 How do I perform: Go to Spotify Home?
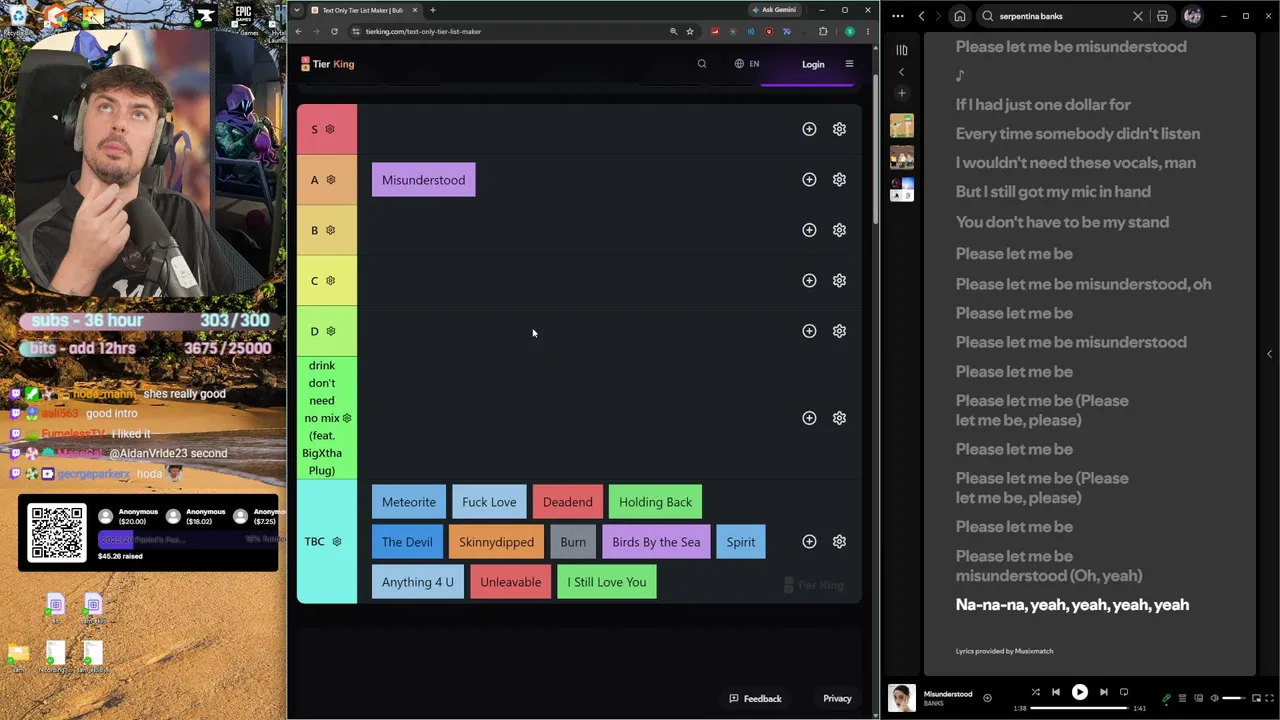point(960,16)
